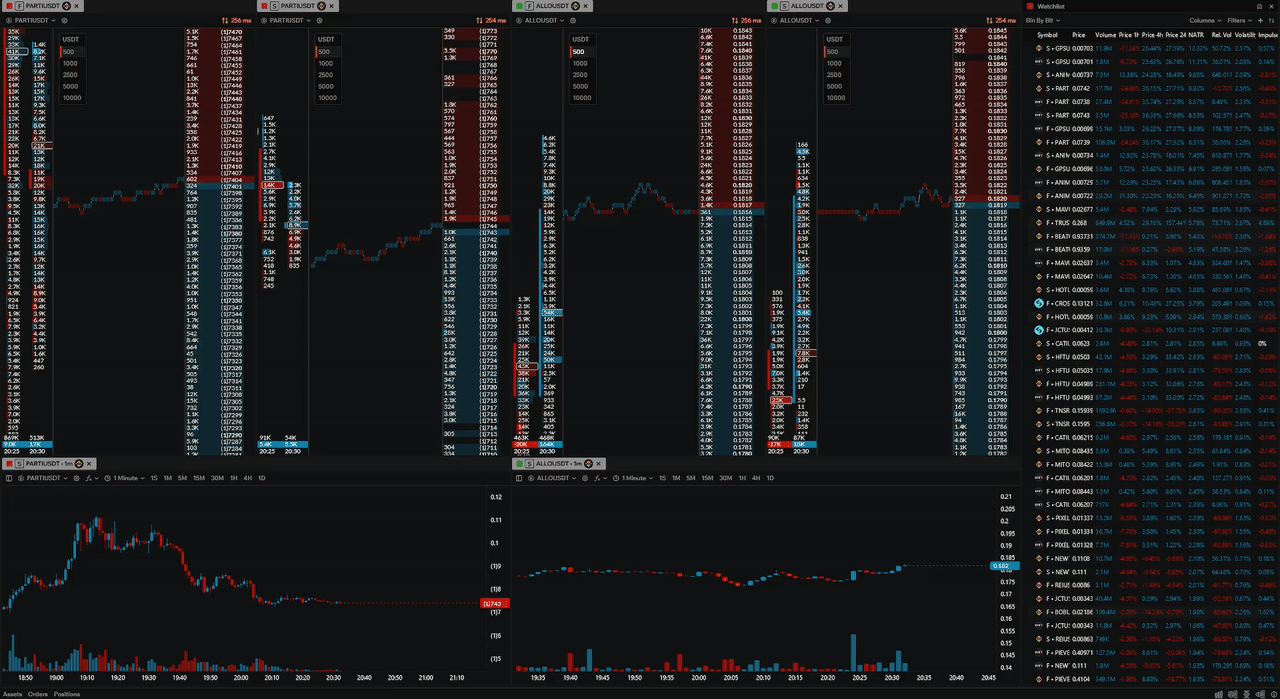Open symbol dropdown in spot ALLOUSDT order book
Image resolution: width=1280 pixels, height=699 pixels.
796,20
